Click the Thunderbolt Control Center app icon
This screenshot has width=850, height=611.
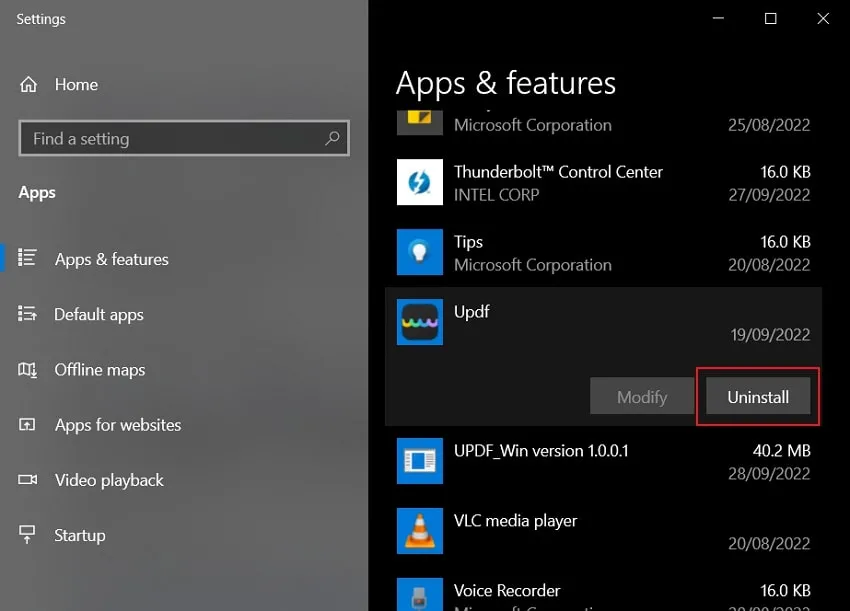pos(420,182)
